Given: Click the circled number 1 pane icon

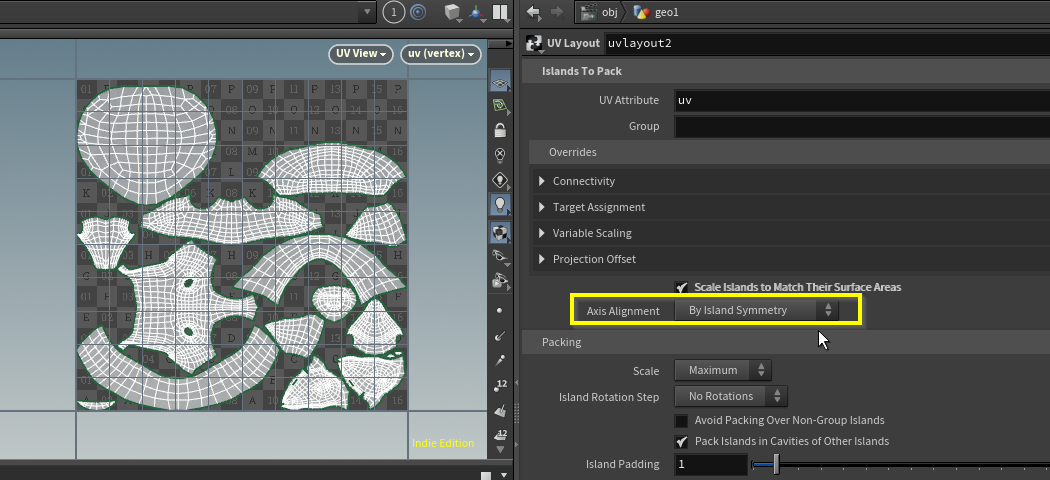Looking at the screenshot, I should pos(393,12).
